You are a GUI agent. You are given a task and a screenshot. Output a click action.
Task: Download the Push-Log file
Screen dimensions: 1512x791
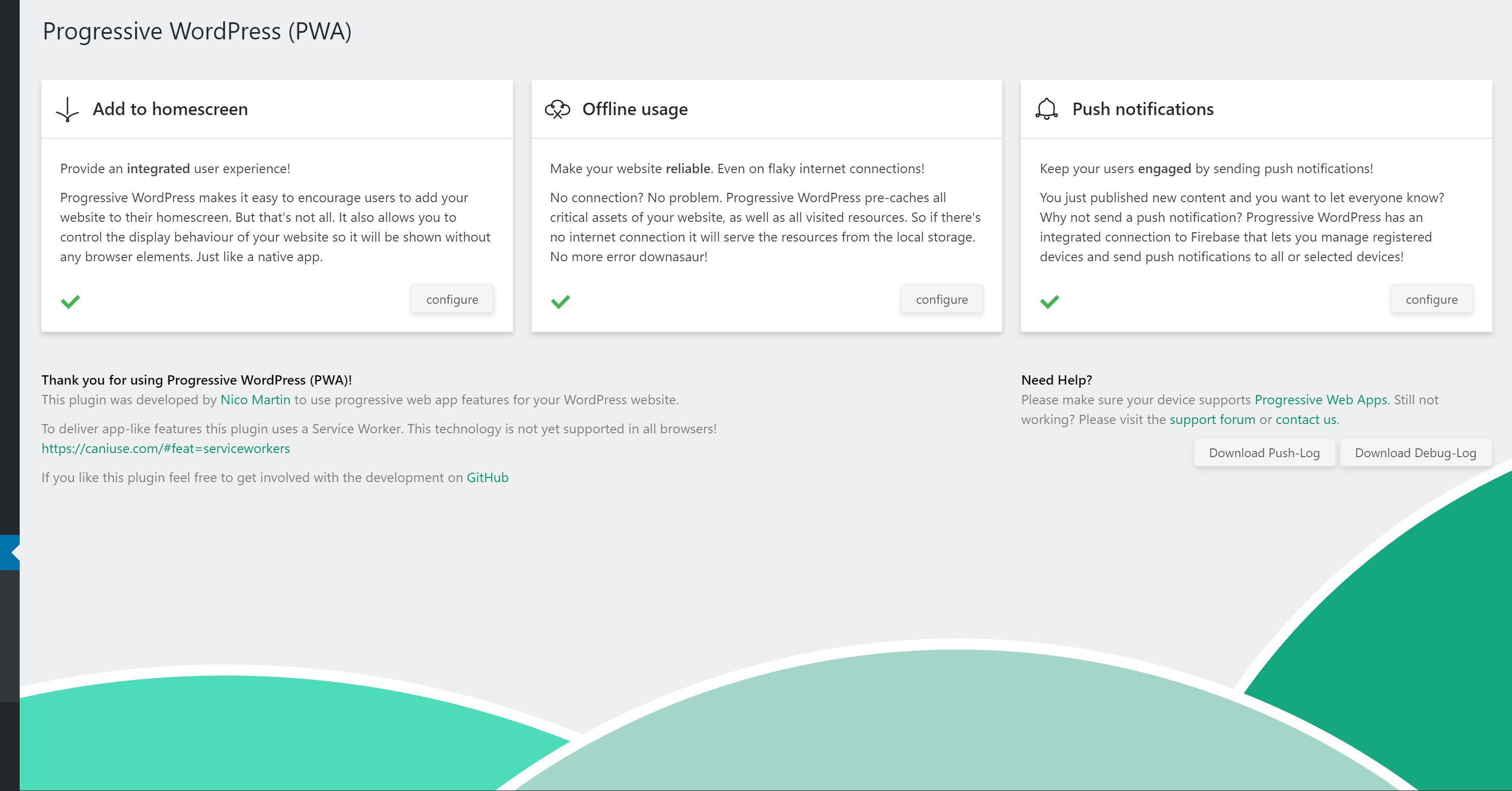point(1264,453)
